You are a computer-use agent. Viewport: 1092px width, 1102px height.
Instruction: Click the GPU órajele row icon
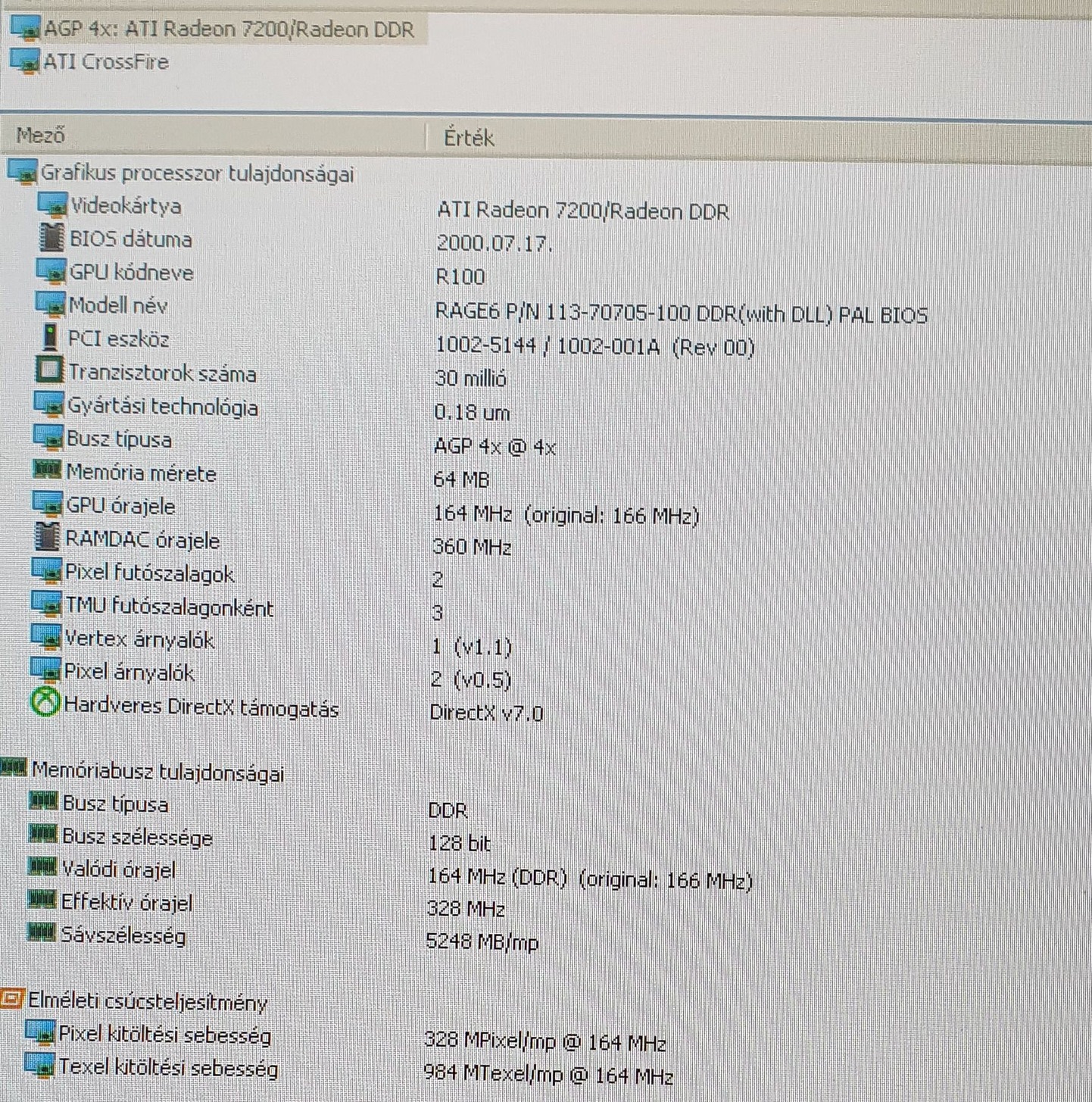point(47,504)
